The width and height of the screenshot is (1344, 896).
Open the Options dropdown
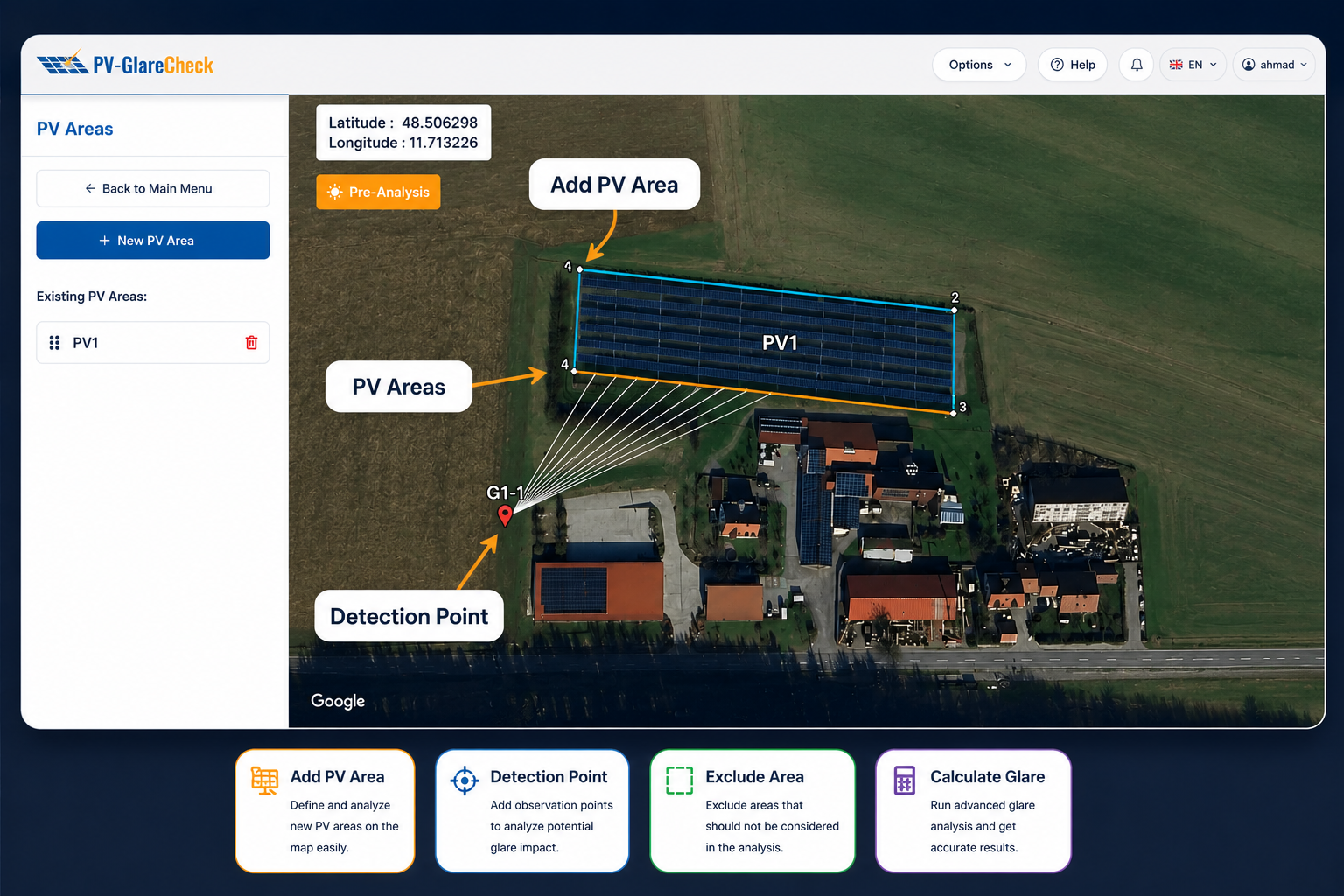coord(979,65)
